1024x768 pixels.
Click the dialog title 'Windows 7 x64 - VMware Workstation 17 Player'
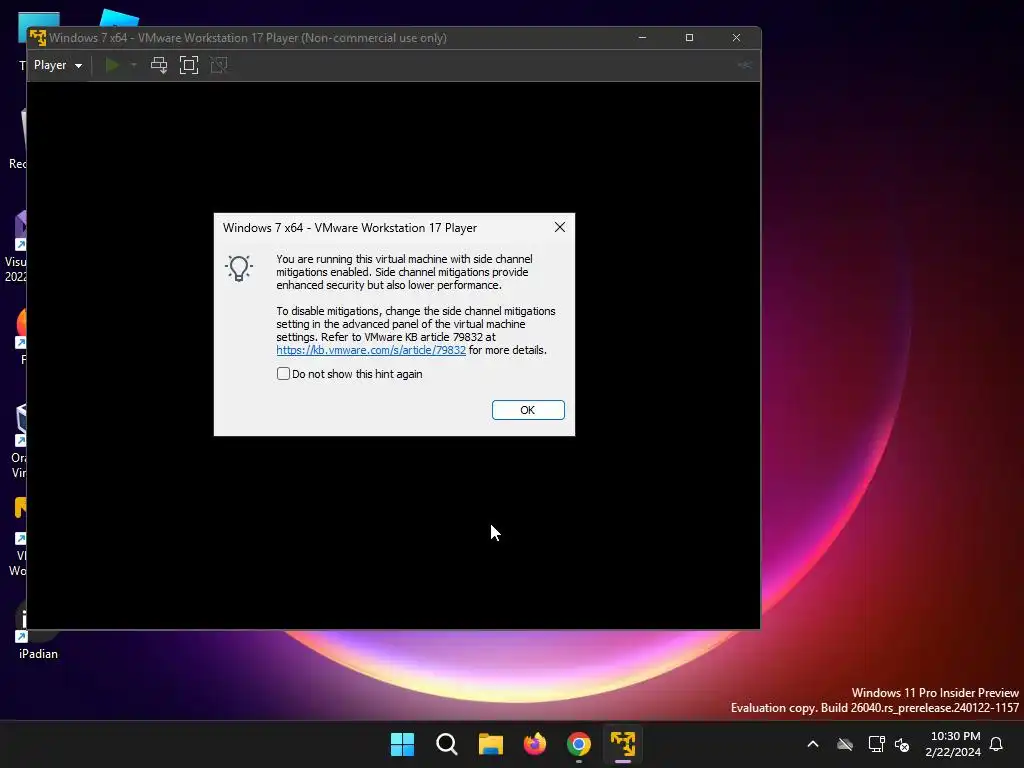[x=350, y=228]
